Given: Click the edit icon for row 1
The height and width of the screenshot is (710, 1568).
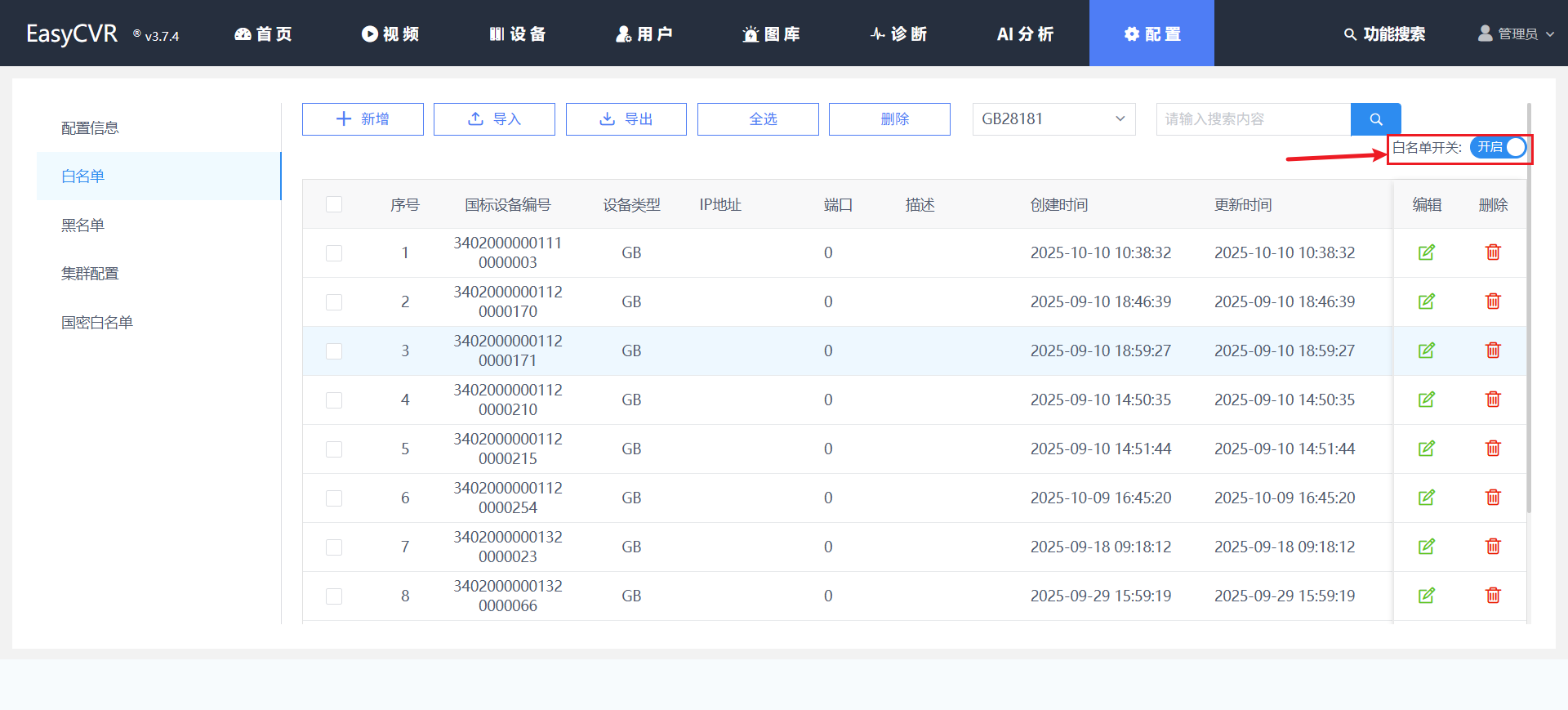Looking at the screenshot, I should [1426, 252].
